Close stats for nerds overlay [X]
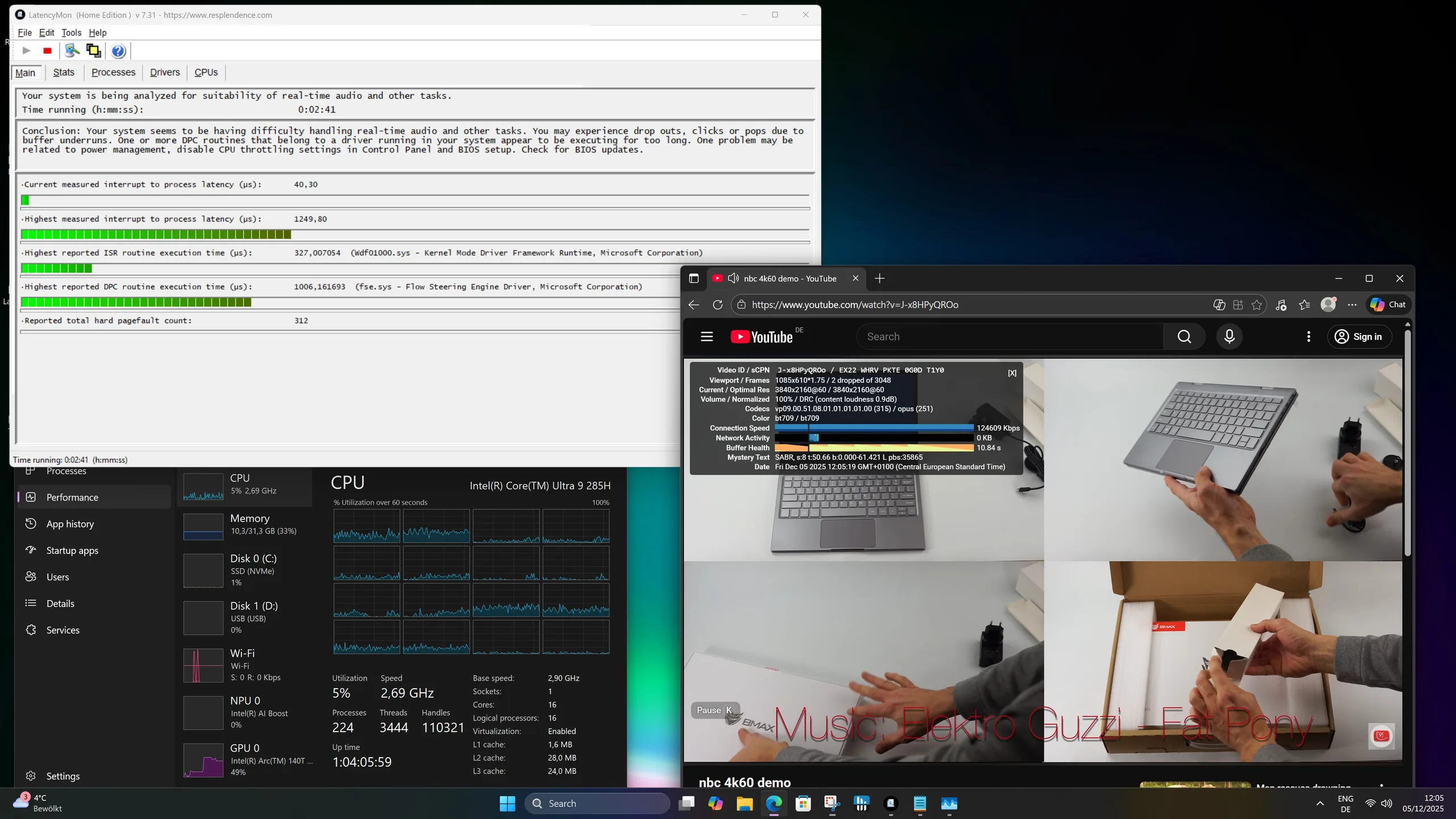Viewport: 1456px width, 819px height. click(1012, 373)
